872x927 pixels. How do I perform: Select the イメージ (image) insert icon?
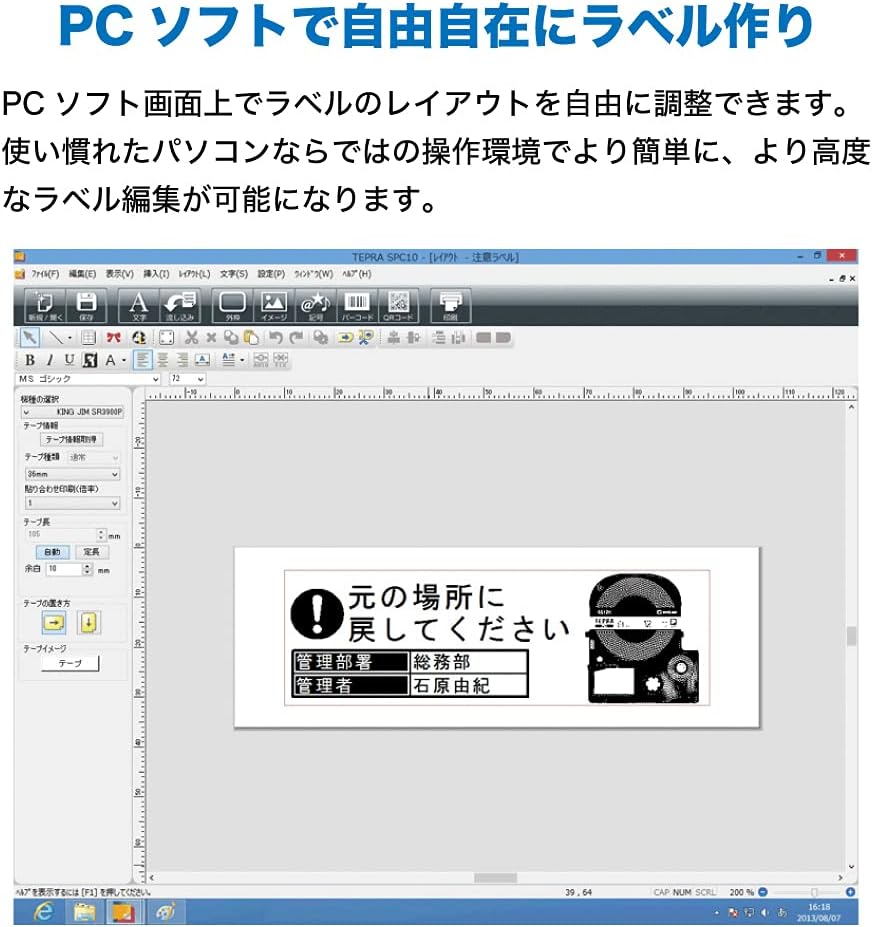[x=274, y=305]
